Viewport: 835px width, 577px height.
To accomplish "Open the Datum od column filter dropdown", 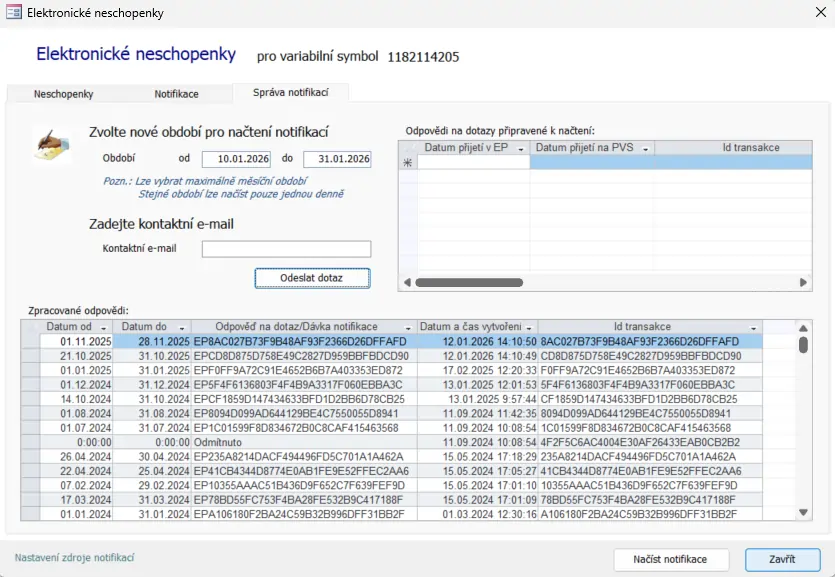I will [103, 328].
